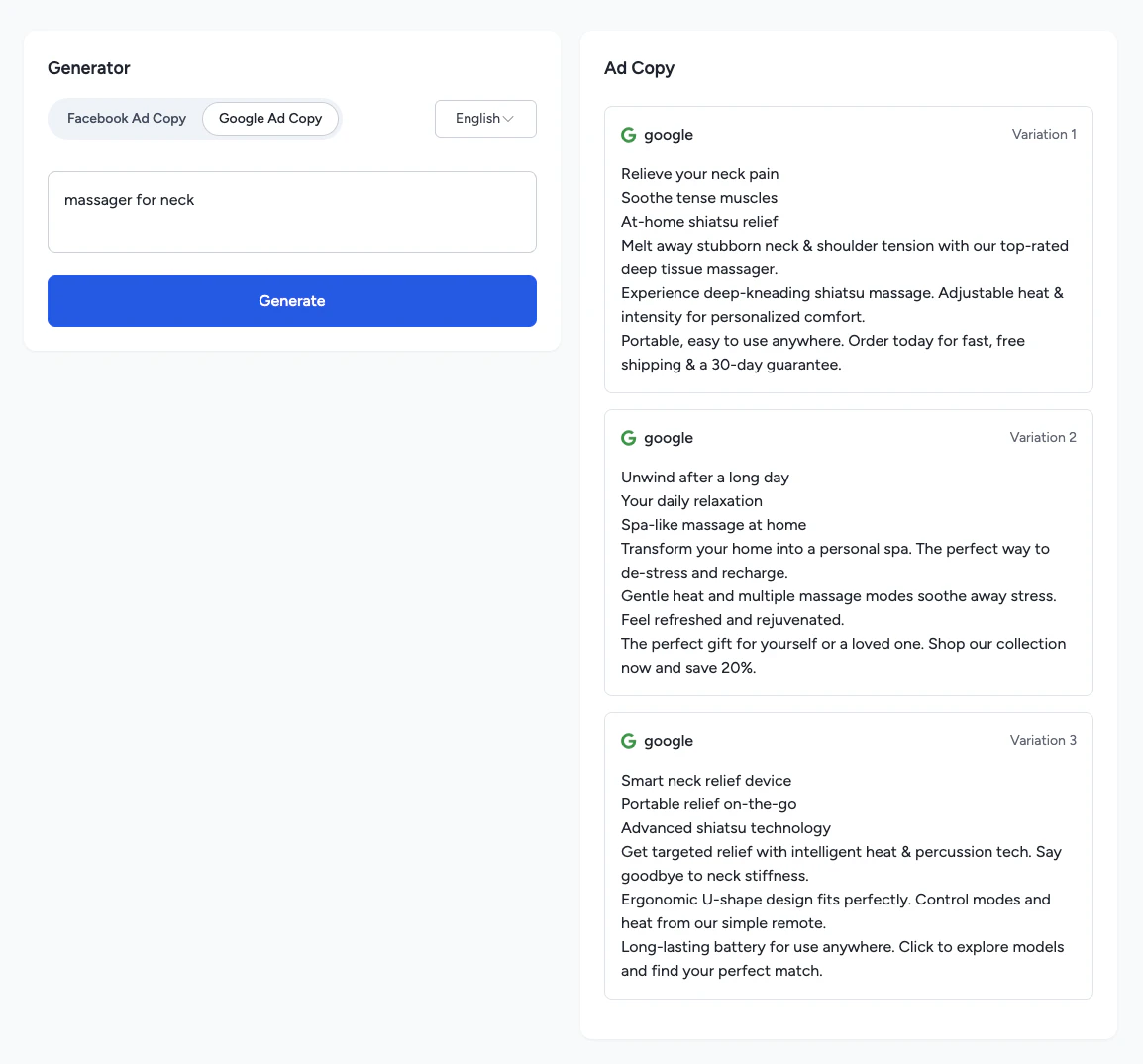Click the Generator heading
This screenshot has height=1064, width=1143.
(88, 68)
